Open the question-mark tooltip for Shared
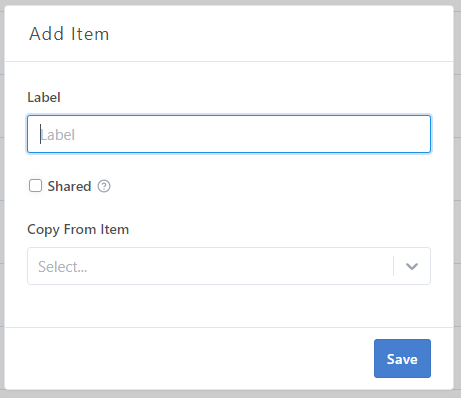This screenshot has height=398, width=461. click(x=104, y=186)
